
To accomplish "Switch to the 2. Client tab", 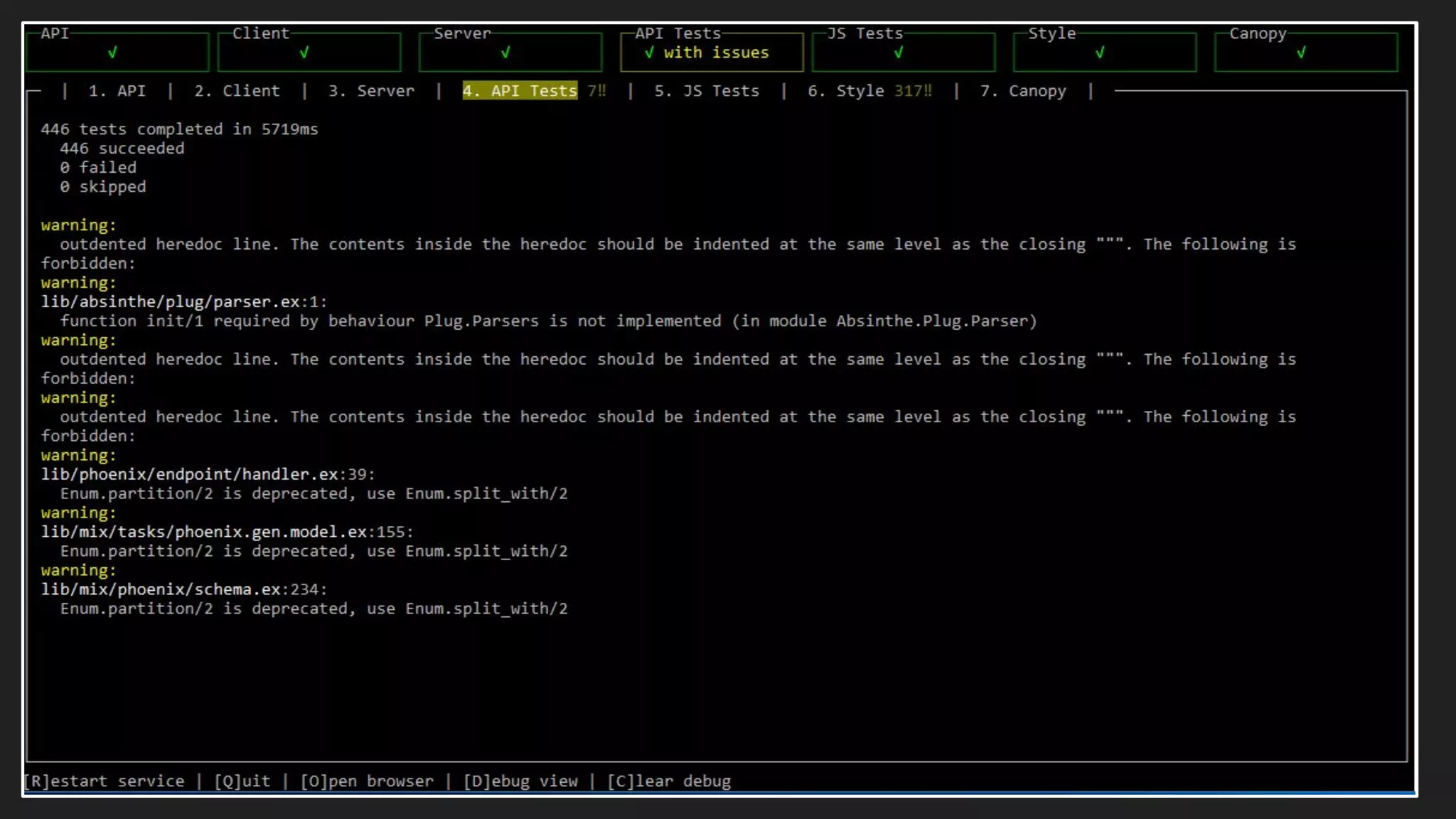I will click(237, 91).
